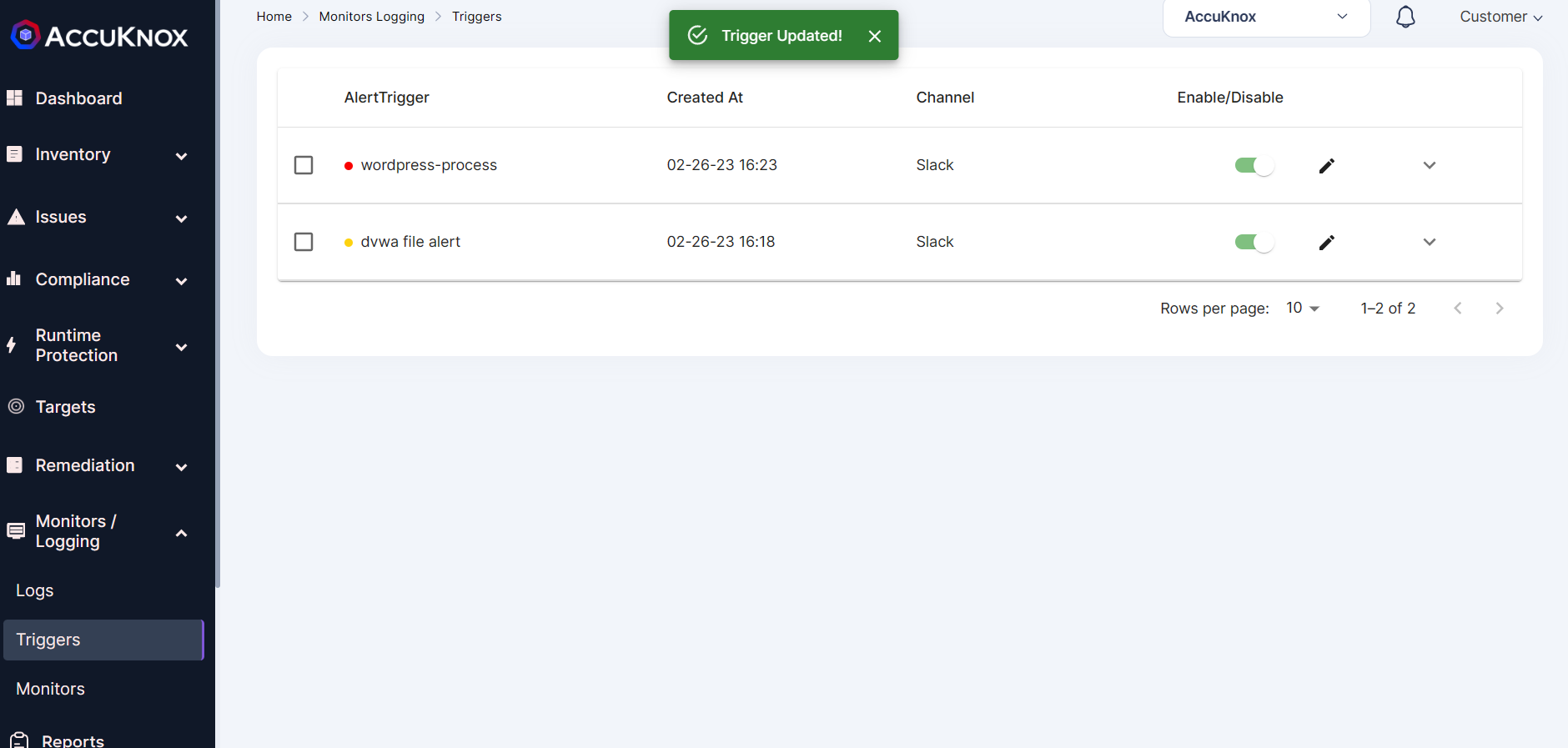Click yellow severity dot of dvwa file alert

click(349, 243)
